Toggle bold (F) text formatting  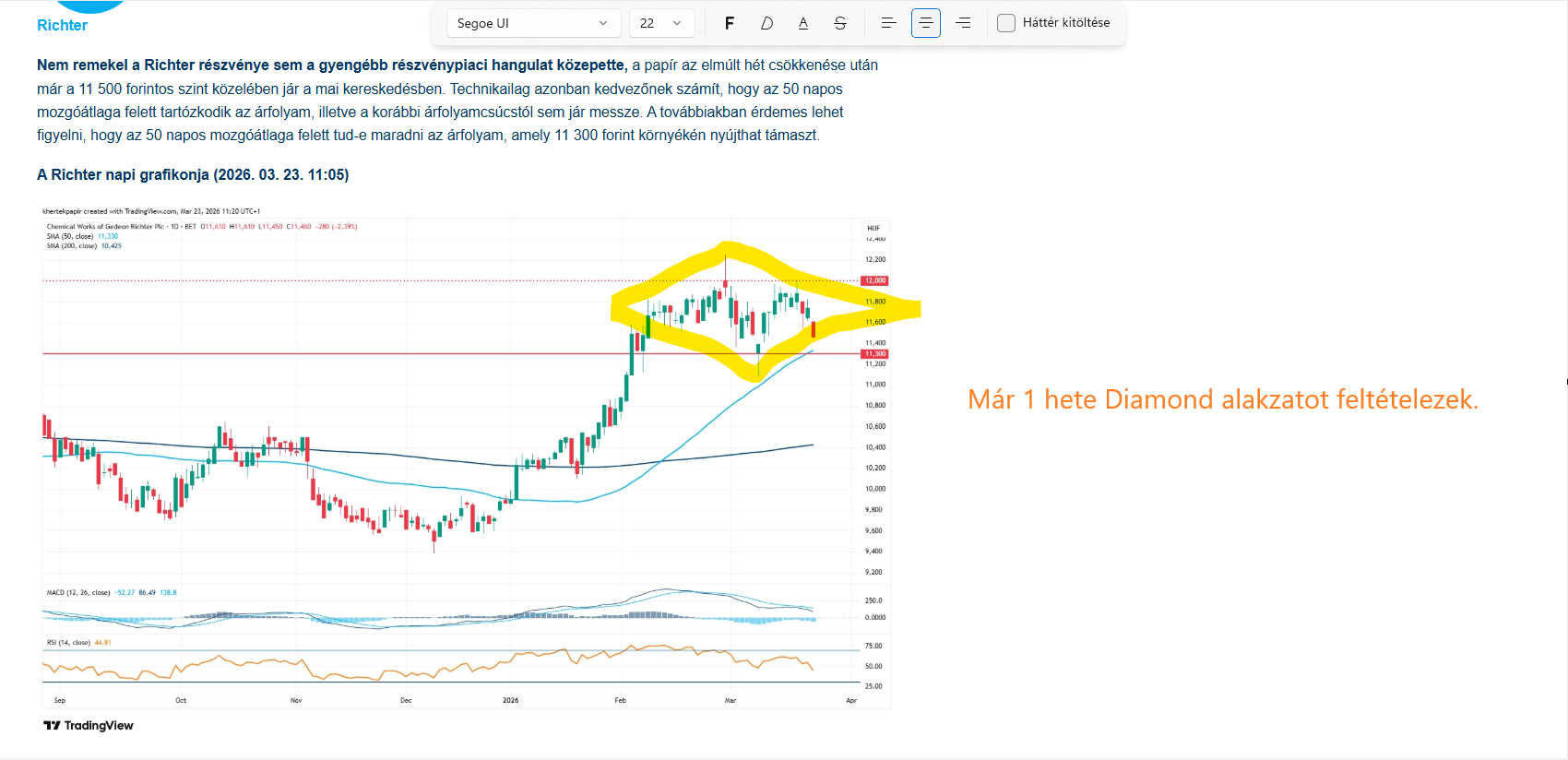pyautogui.click(x=729, y=23)
